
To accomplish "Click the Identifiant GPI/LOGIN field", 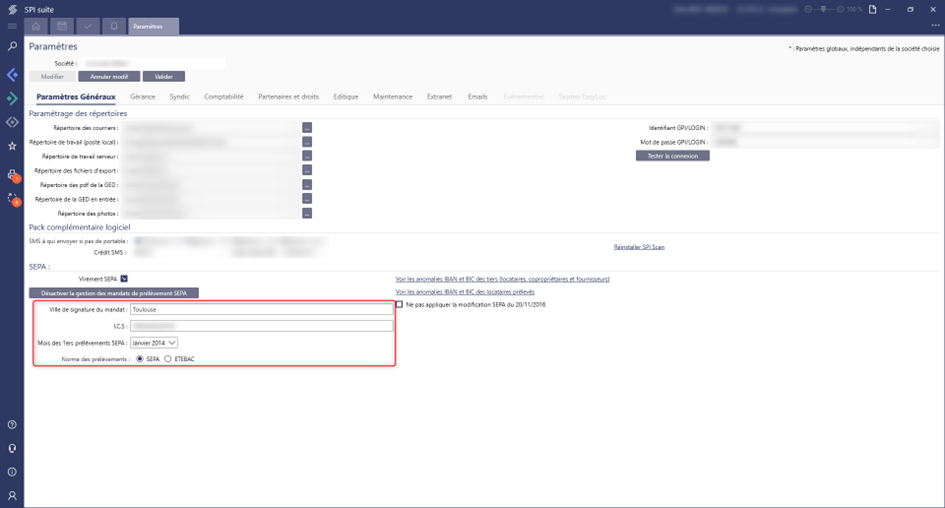I will tap(825, 128).
